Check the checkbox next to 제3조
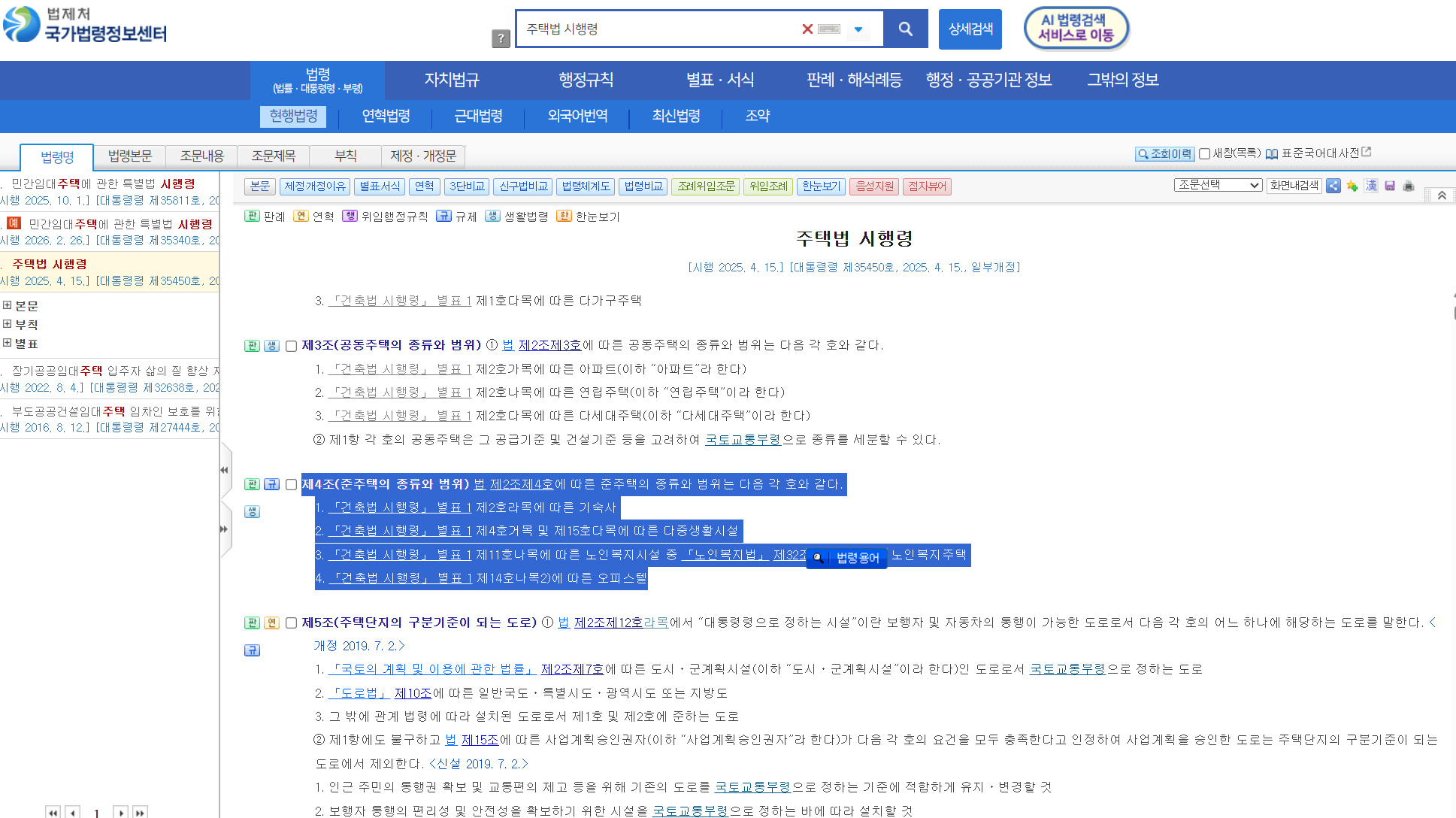Screen dimensions: 1456x818 (292, 345)
